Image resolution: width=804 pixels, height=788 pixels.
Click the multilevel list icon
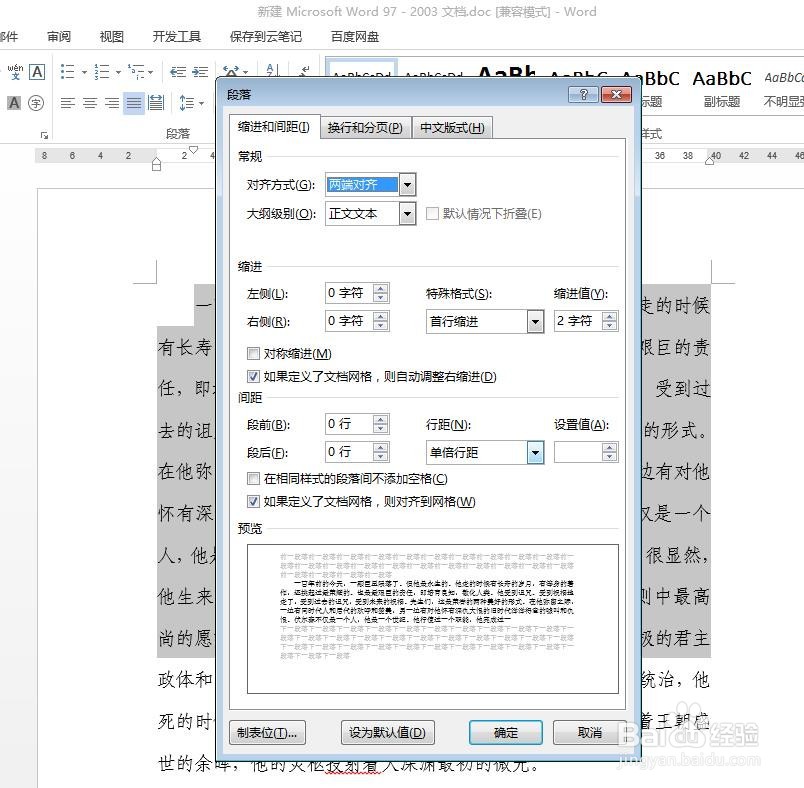point(136,72)
